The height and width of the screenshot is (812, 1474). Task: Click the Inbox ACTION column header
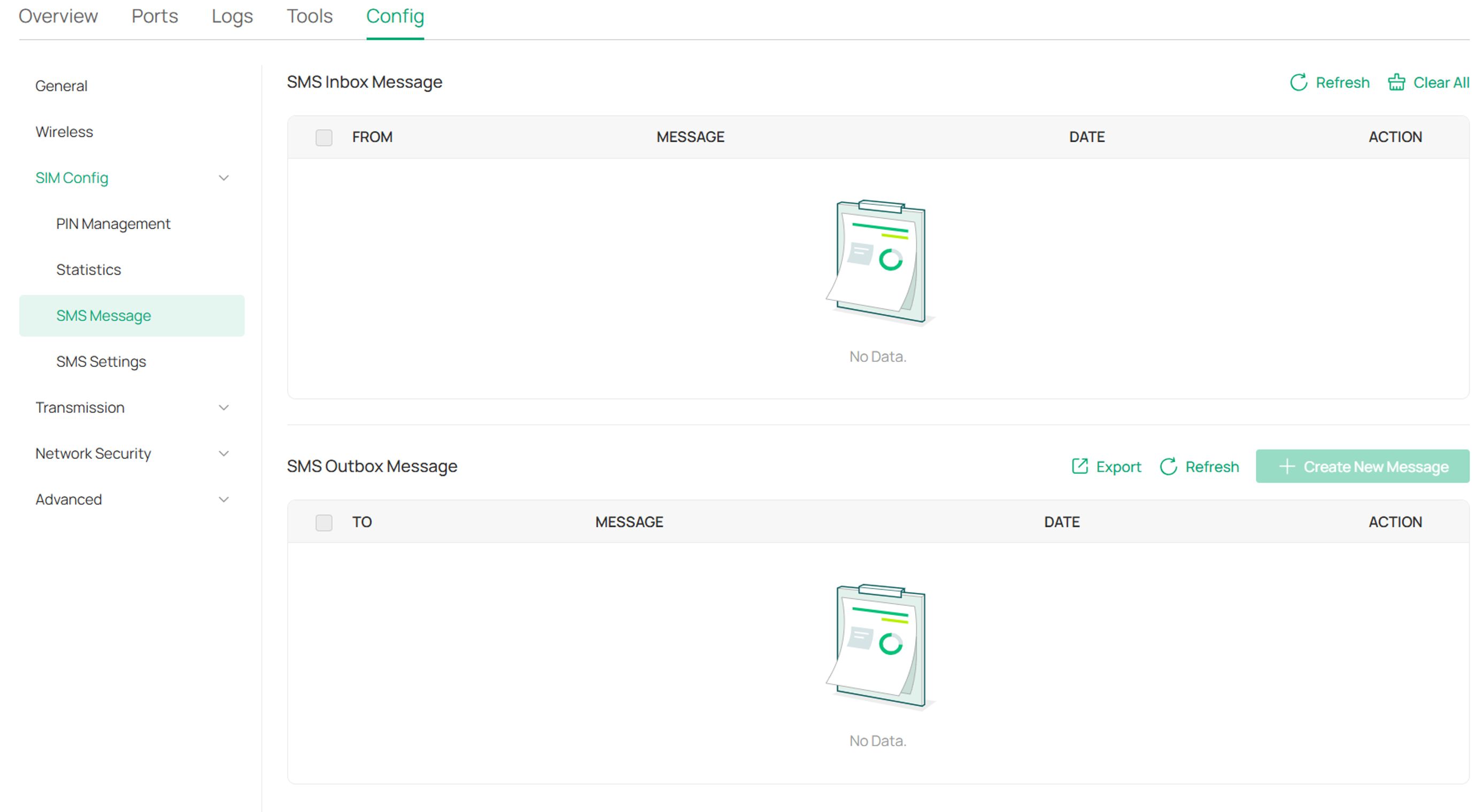(1394, 137)
